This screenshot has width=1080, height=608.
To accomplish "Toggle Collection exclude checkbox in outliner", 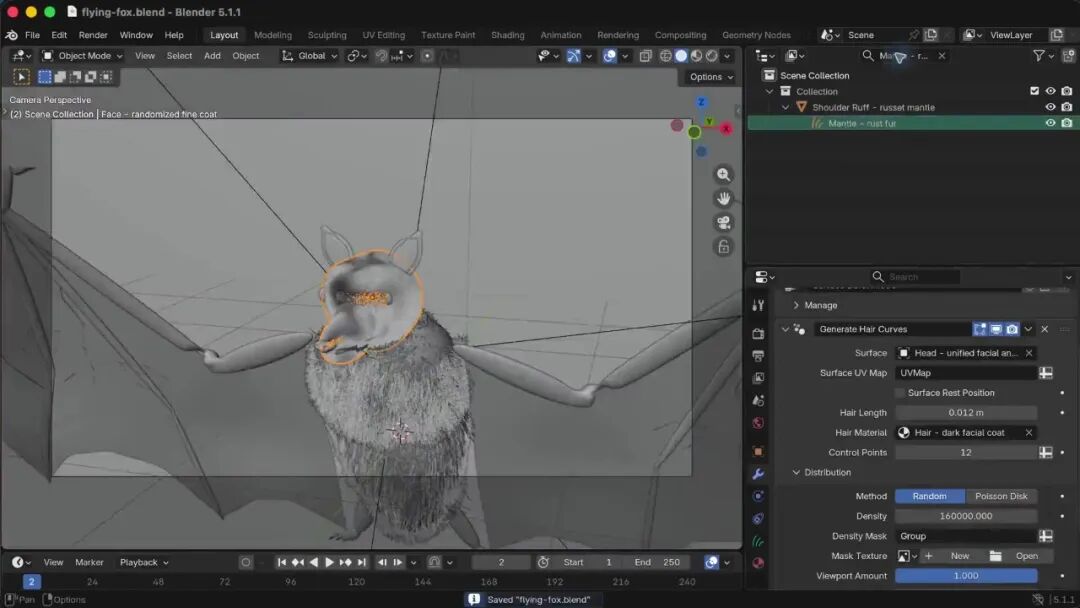I will (1034, 91).
